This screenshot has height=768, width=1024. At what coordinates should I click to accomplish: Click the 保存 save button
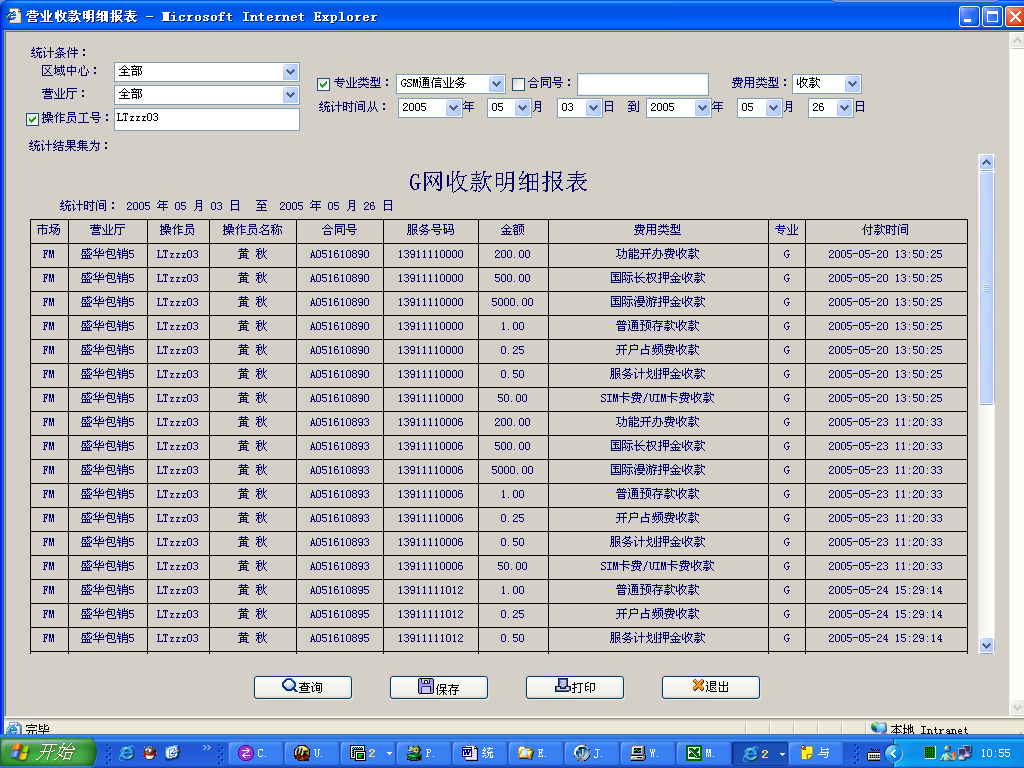click(438, 687)
